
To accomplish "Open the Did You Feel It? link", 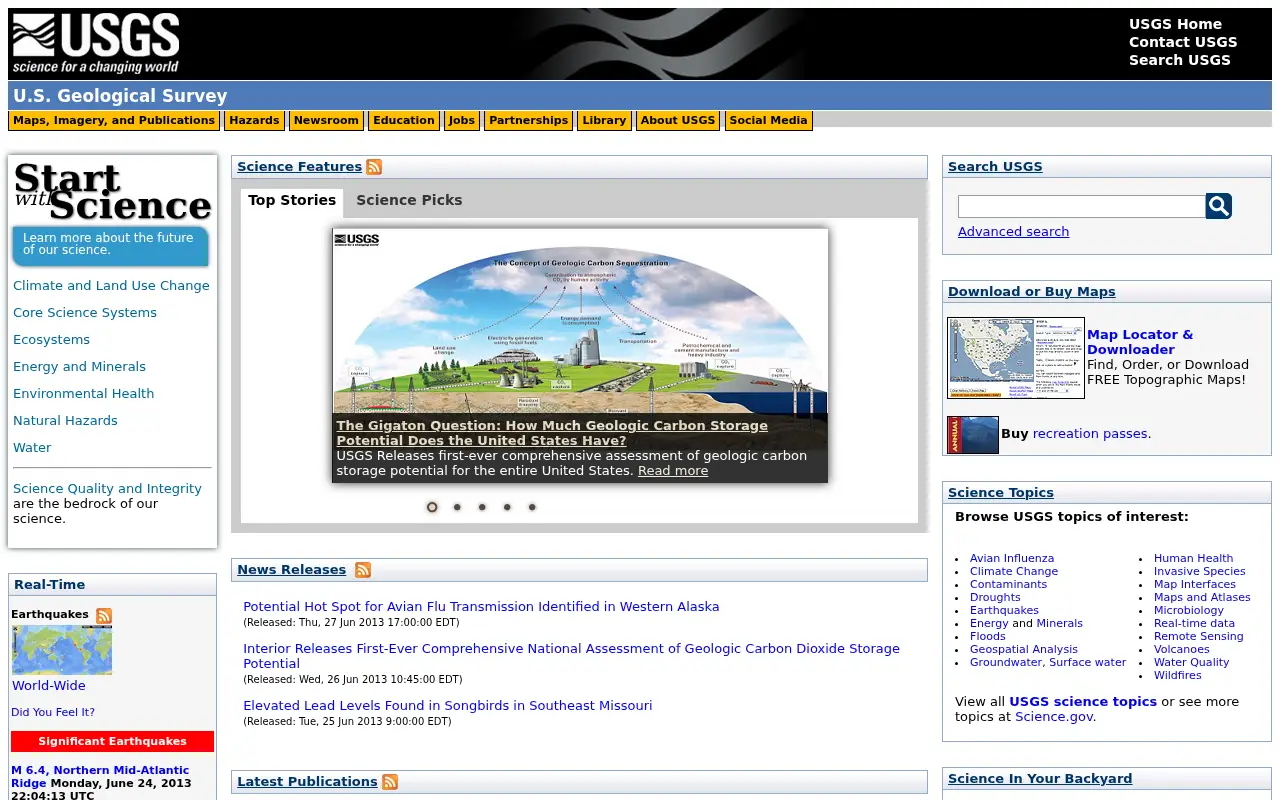I will (53, 713).
